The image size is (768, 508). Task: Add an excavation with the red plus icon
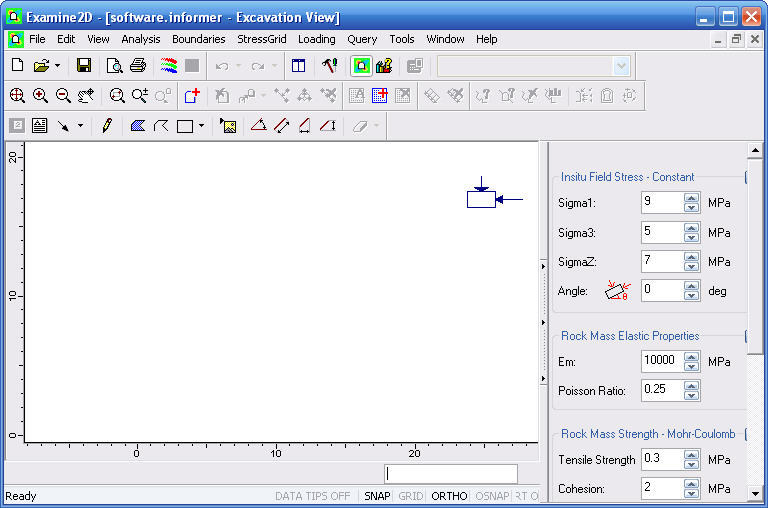(x=192, y=96)
